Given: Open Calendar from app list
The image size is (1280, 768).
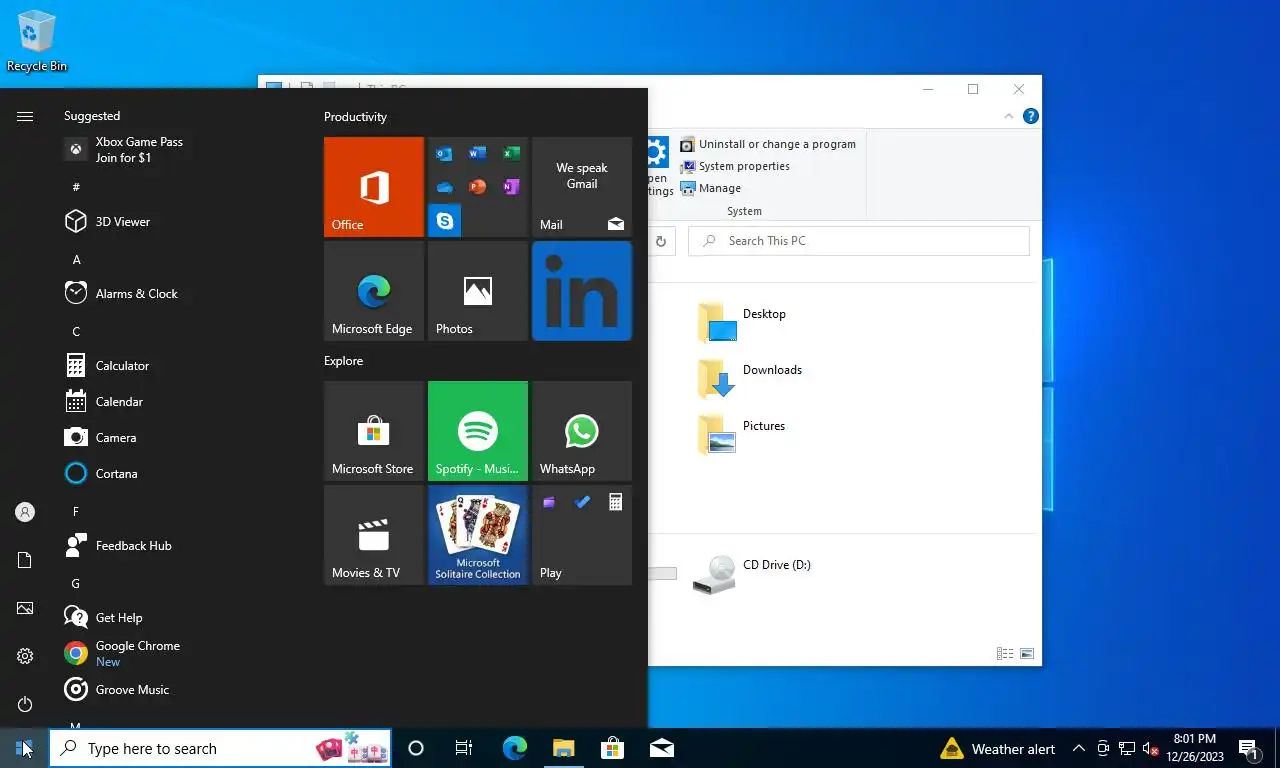Looking at the screenshot, I should point(180,402).
